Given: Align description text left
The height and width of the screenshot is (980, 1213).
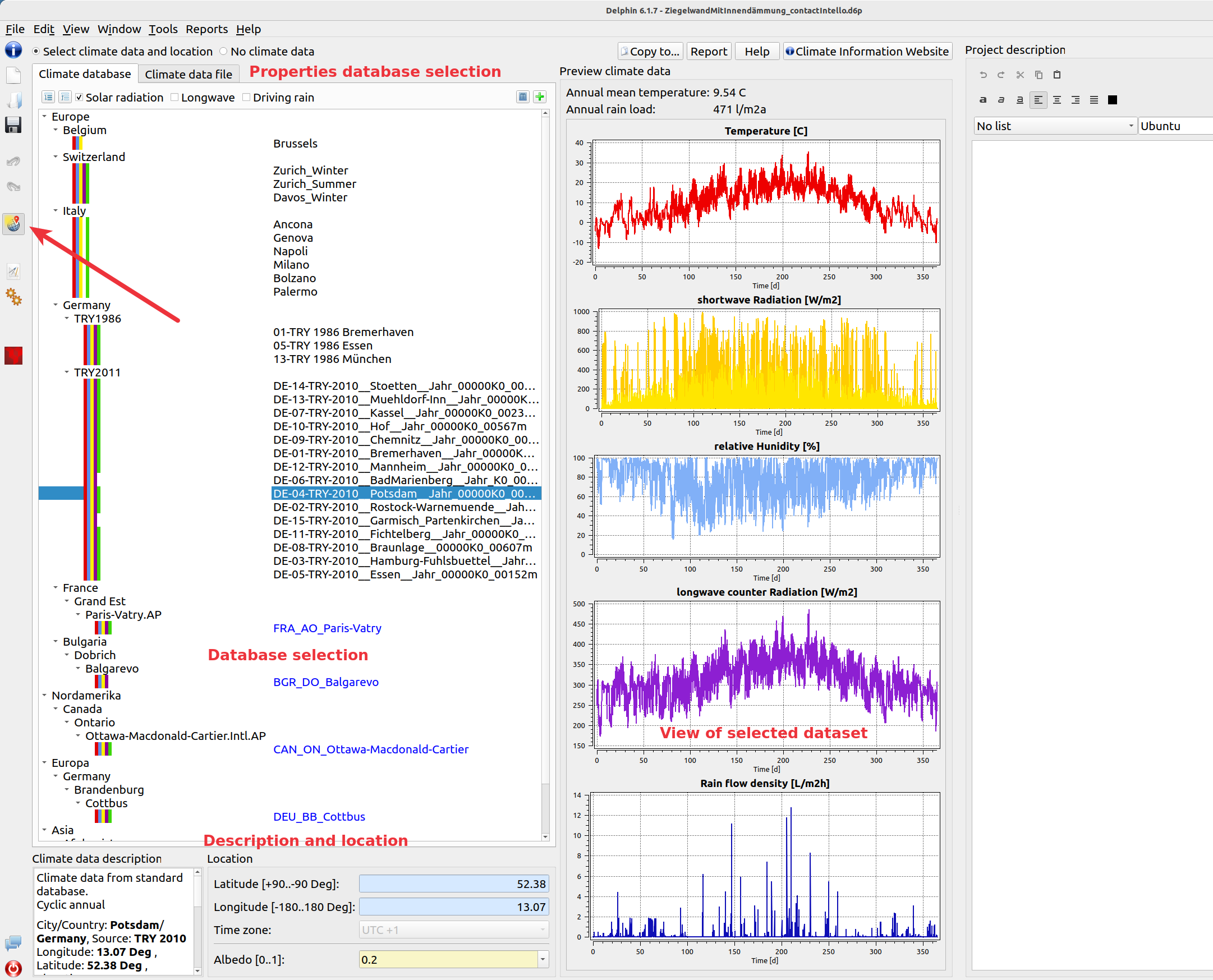Looking at the screenshot, I should coord(1039,100).
